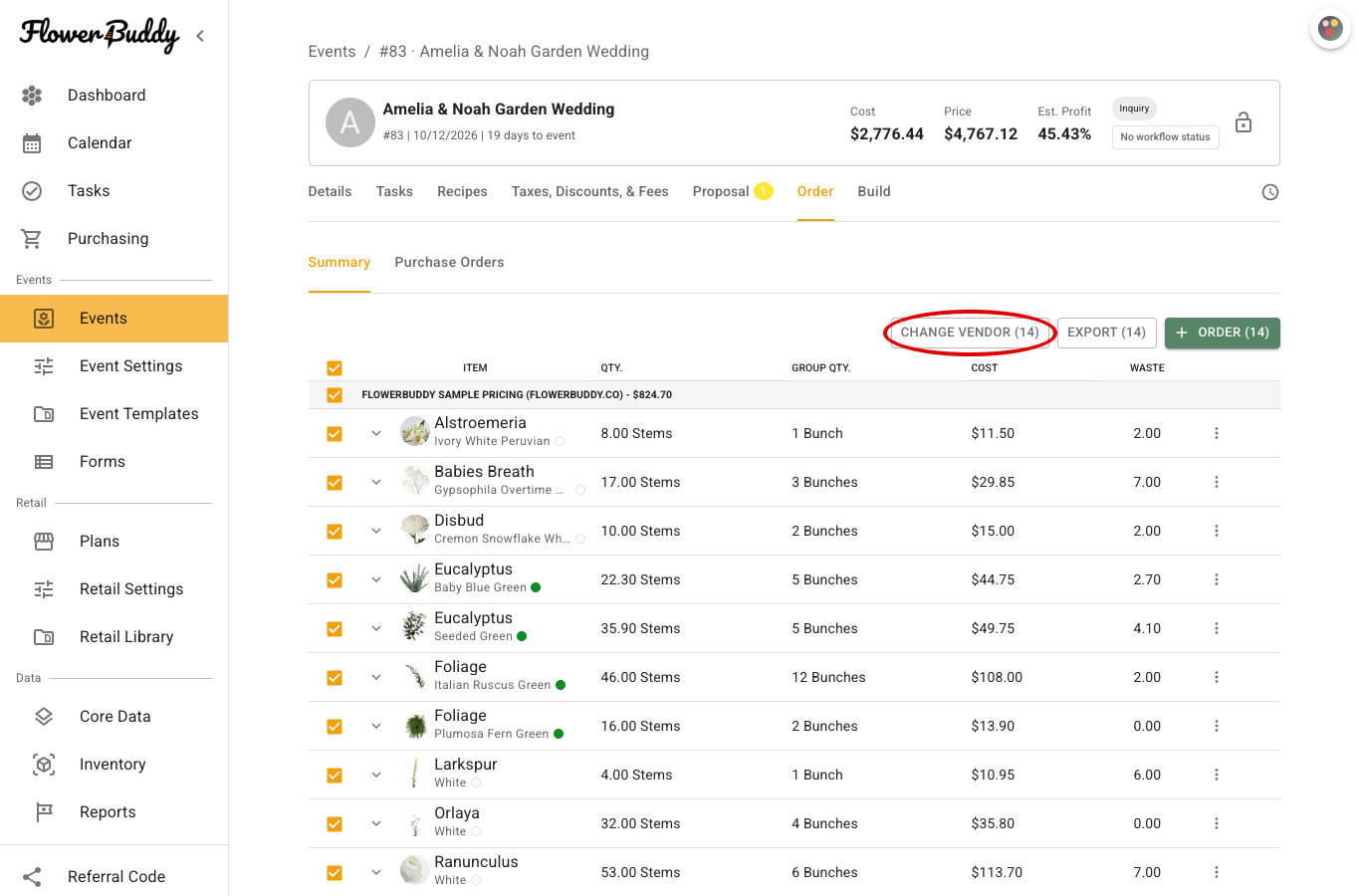Open the No workflow status selector

coord(1165,136)
